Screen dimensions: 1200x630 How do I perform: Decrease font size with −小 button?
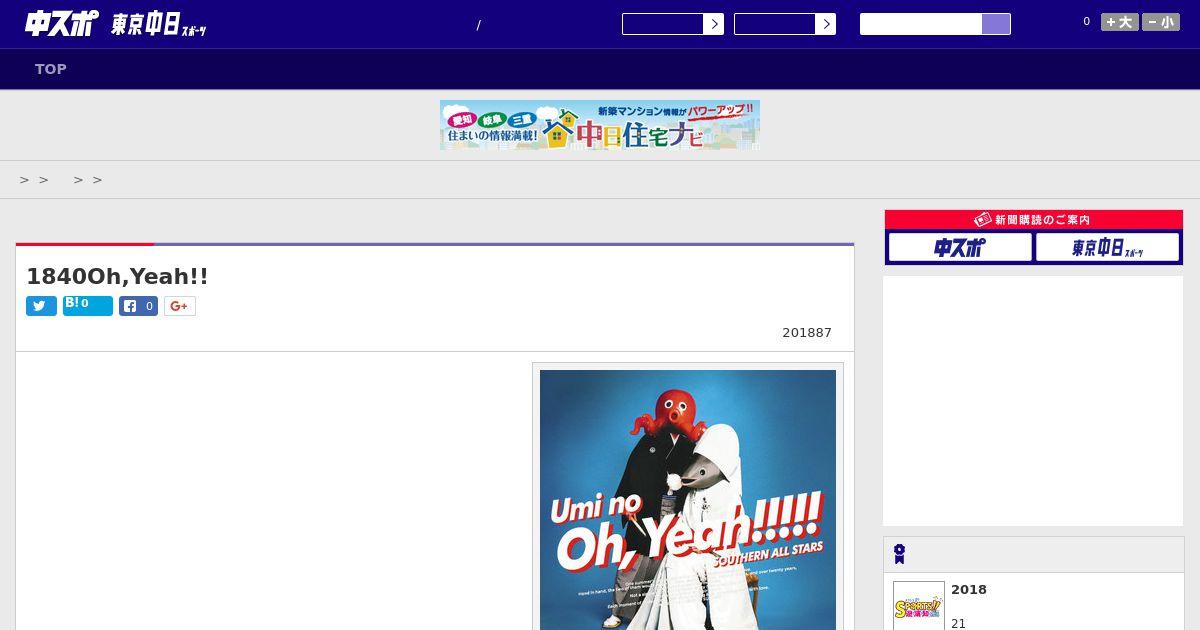[x=1161, y=22]
